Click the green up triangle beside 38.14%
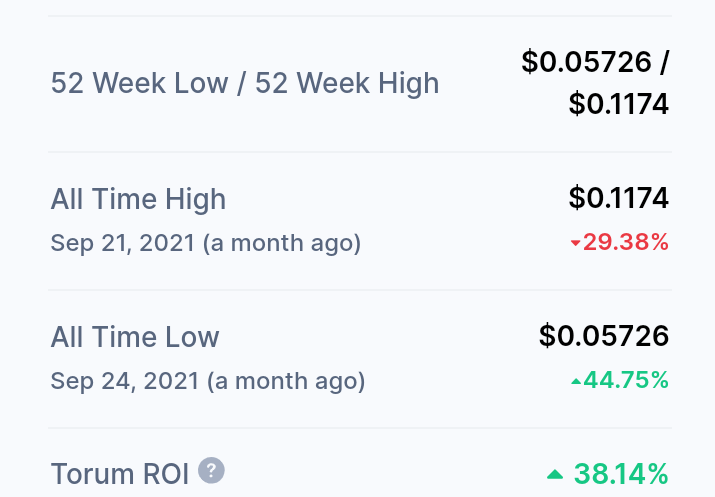The height and width of the screenshot is (497, 715). (555, 475)
